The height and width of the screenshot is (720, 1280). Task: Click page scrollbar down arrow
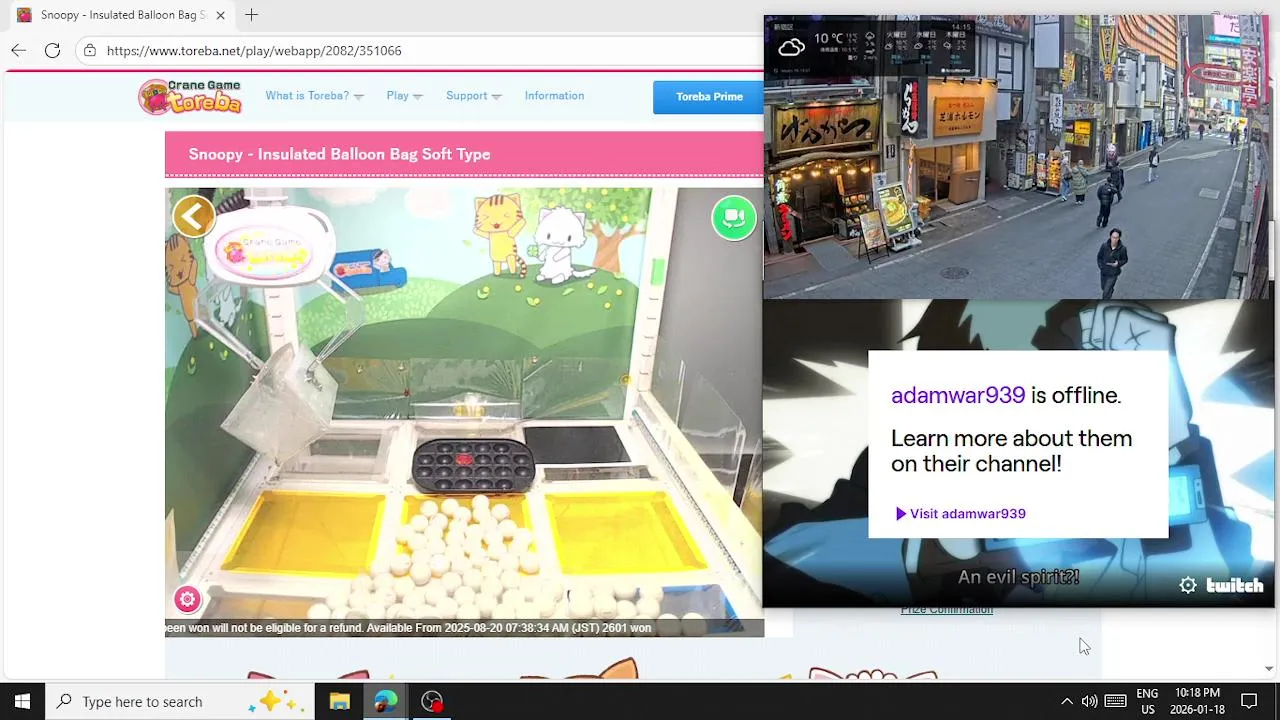pos(1269,668)
